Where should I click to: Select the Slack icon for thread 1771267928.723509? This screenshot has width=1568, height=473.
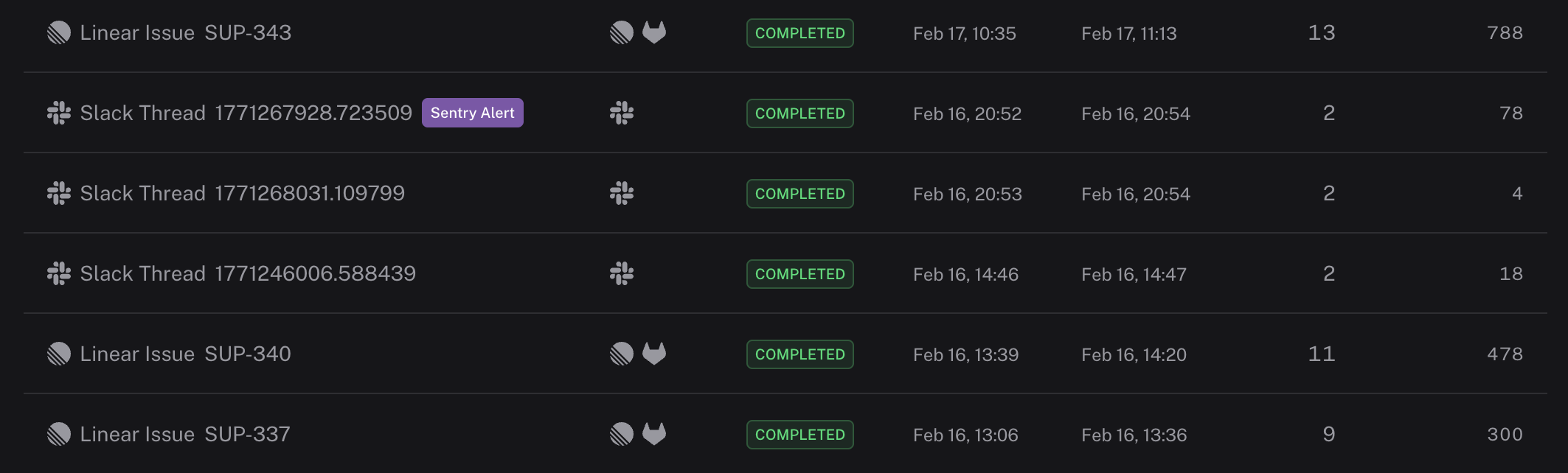tap(622, 113)
